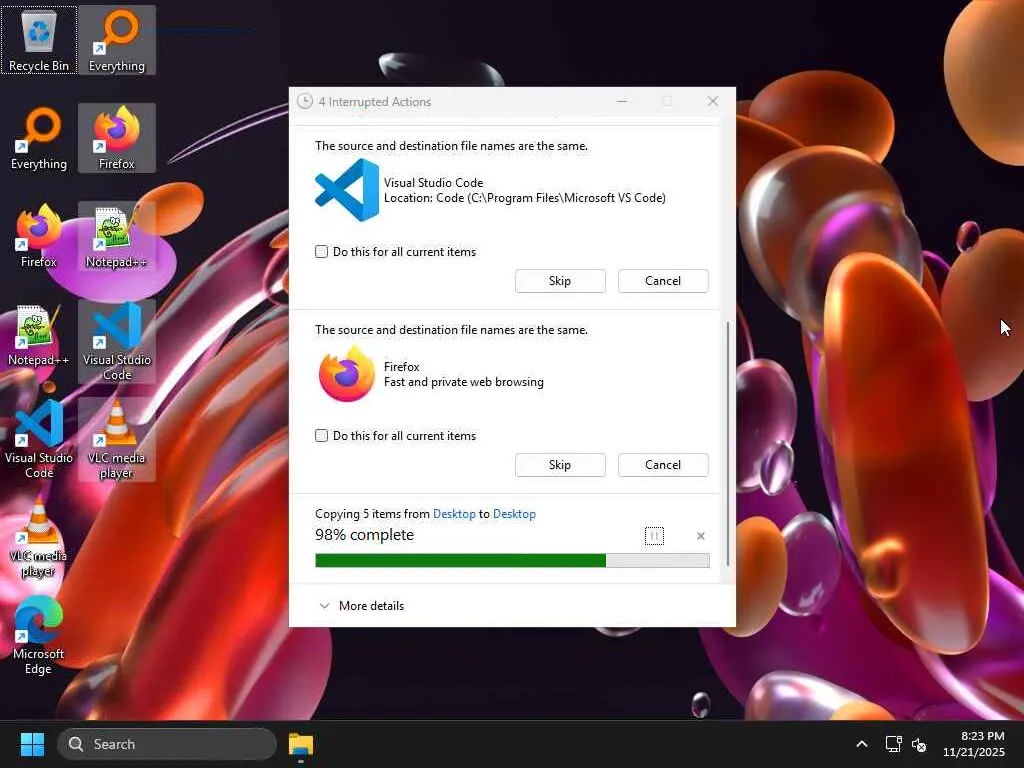Click the green copy progress bar
Viewport: 1024px width, 768px height.
click(x=512, y=560)
